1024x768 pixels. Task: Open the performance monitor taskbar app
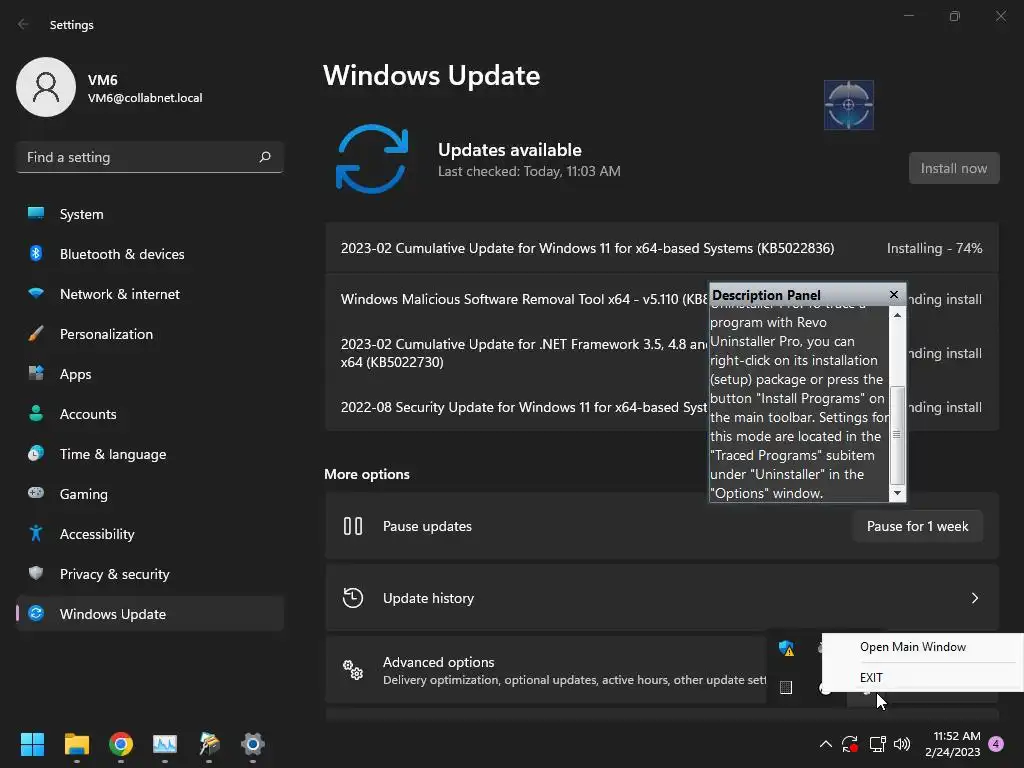click(x=165, y=744)
